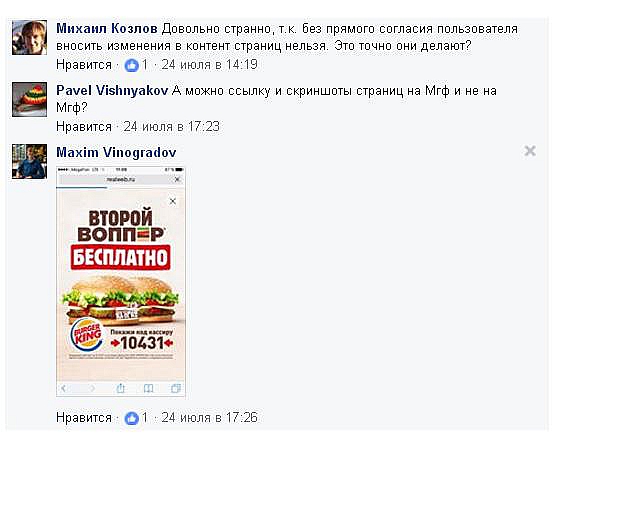Image resolution: width=640 pixels, height=512 pixels.
Task: Click Михаил Козлов's profile avatar
Action: [x=29, y=38]
